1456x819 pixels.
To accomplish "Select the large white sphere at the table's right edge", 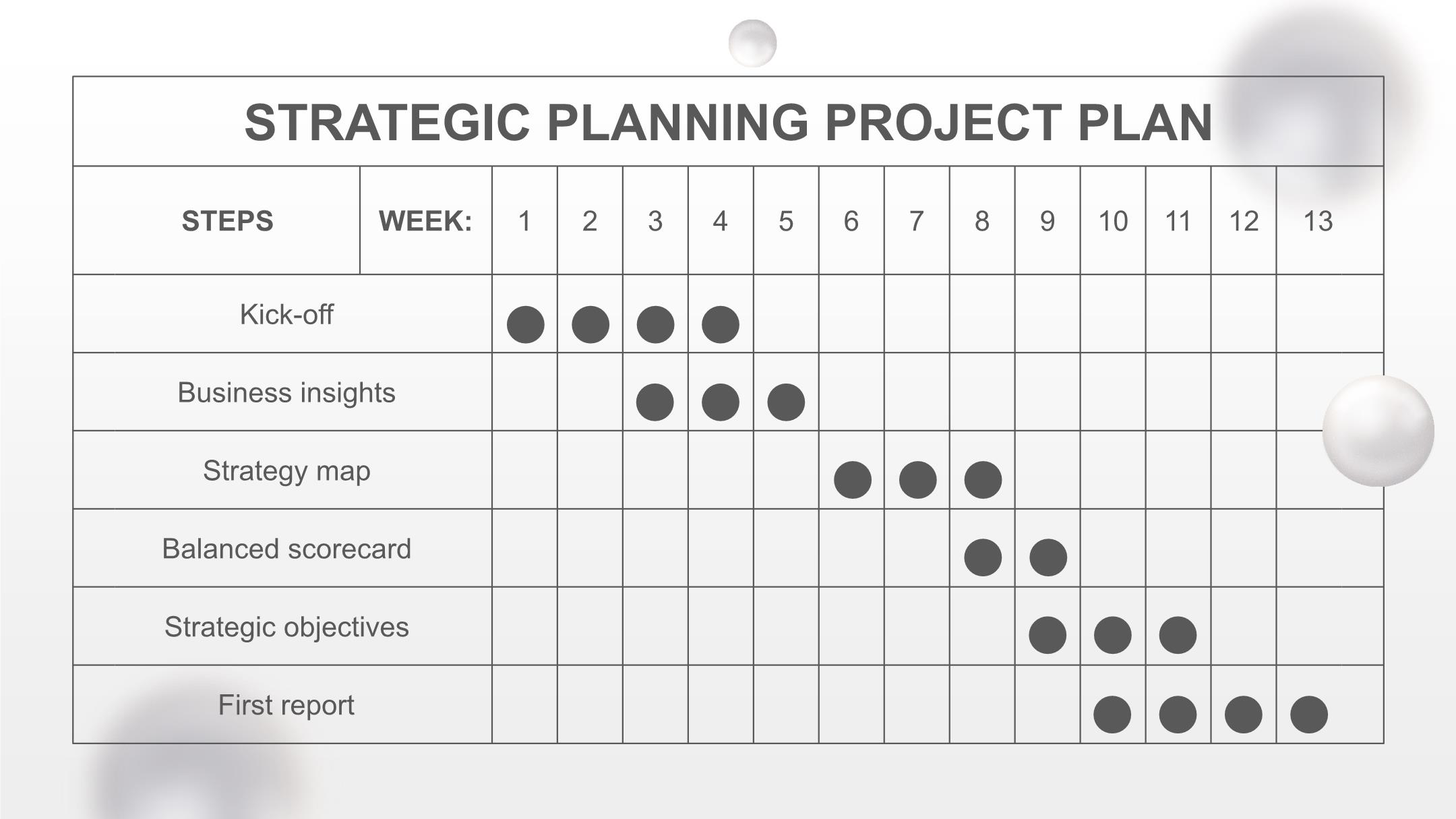I will tap(1378, 431).
